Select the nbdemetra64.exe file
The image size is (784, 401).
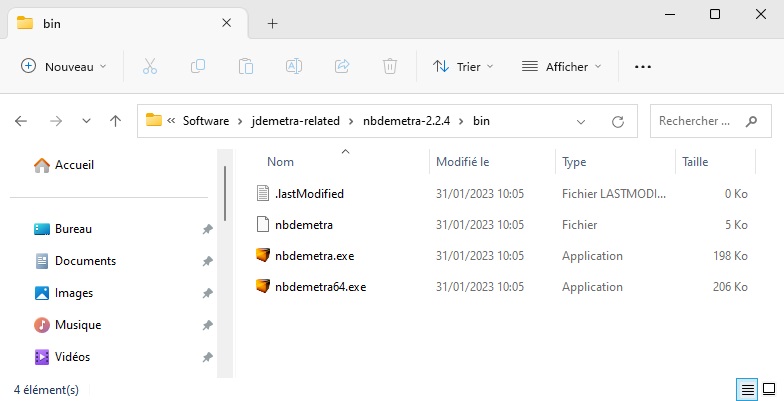click(x=320, y=287)
